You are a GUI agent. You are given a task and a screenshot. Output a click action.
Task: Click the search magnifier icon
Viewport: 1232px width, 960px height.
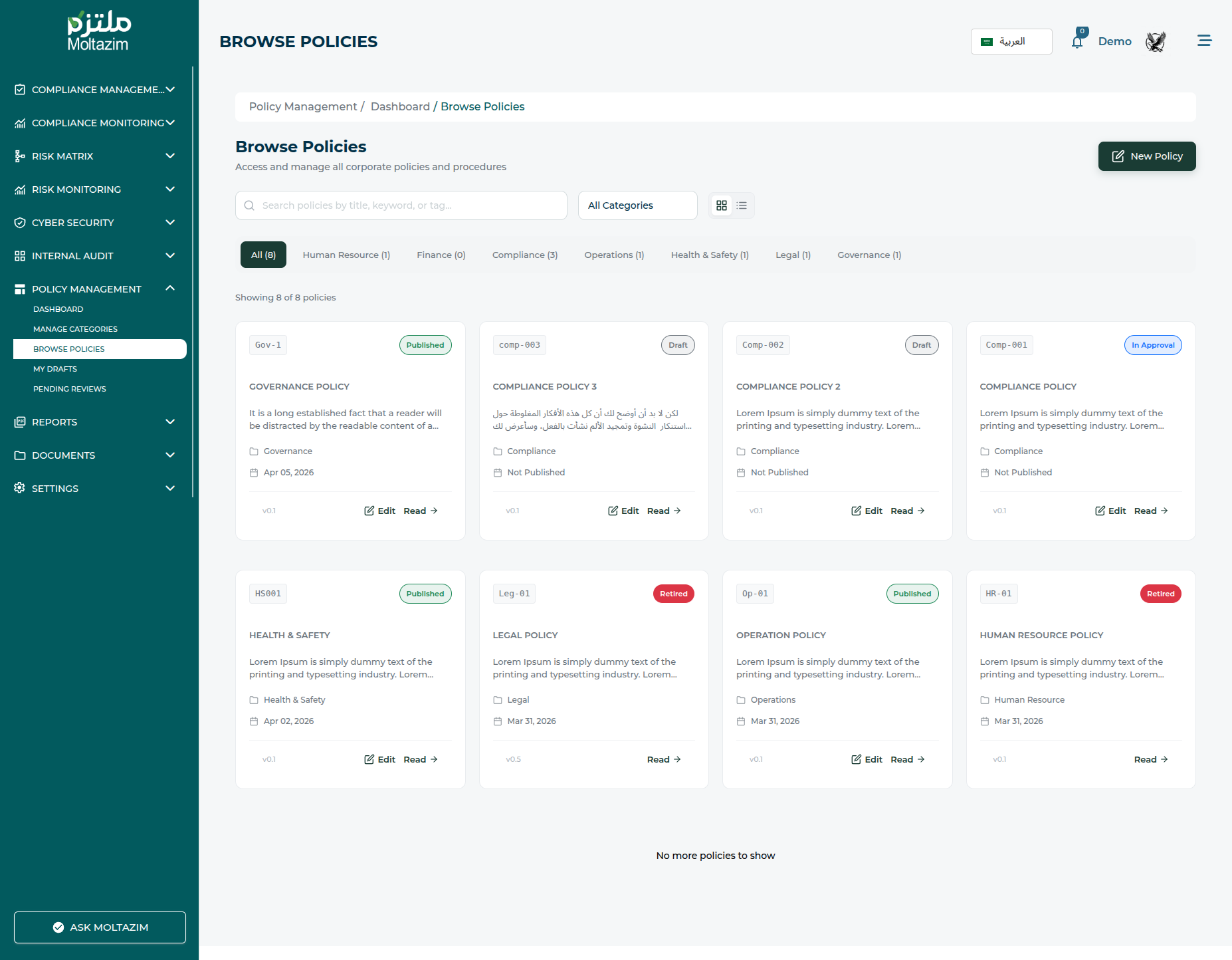pos(249,205)
